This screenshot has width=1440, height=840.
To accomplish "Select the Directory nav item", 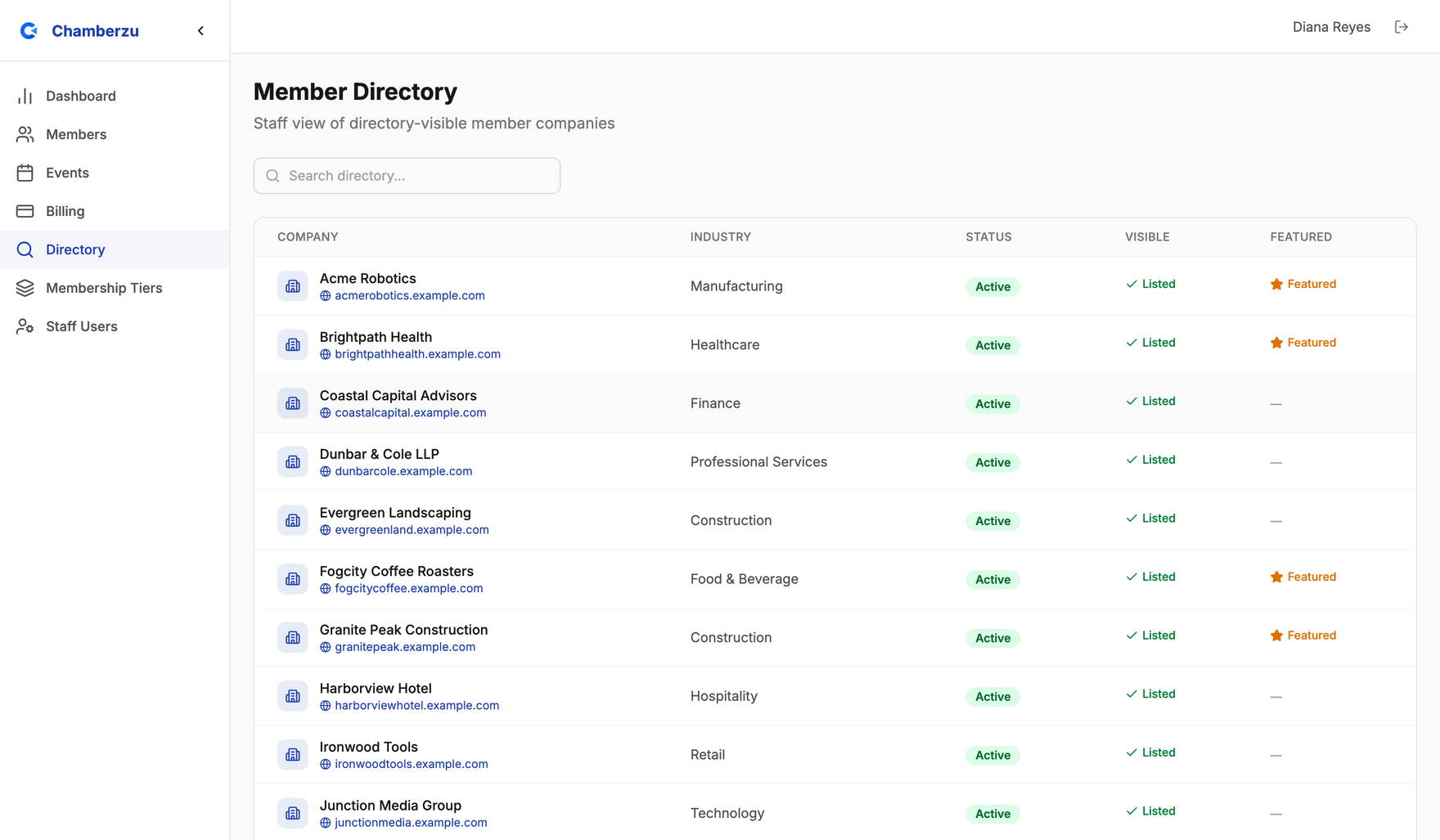I will tap(115, 249).
